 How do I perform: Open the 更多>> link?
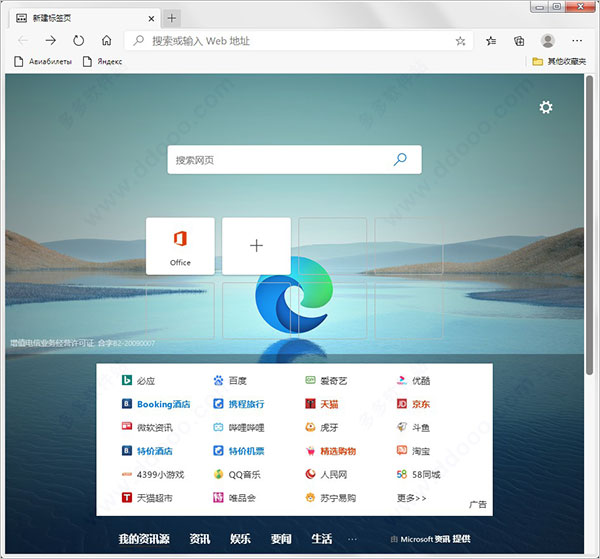[411, 498]
